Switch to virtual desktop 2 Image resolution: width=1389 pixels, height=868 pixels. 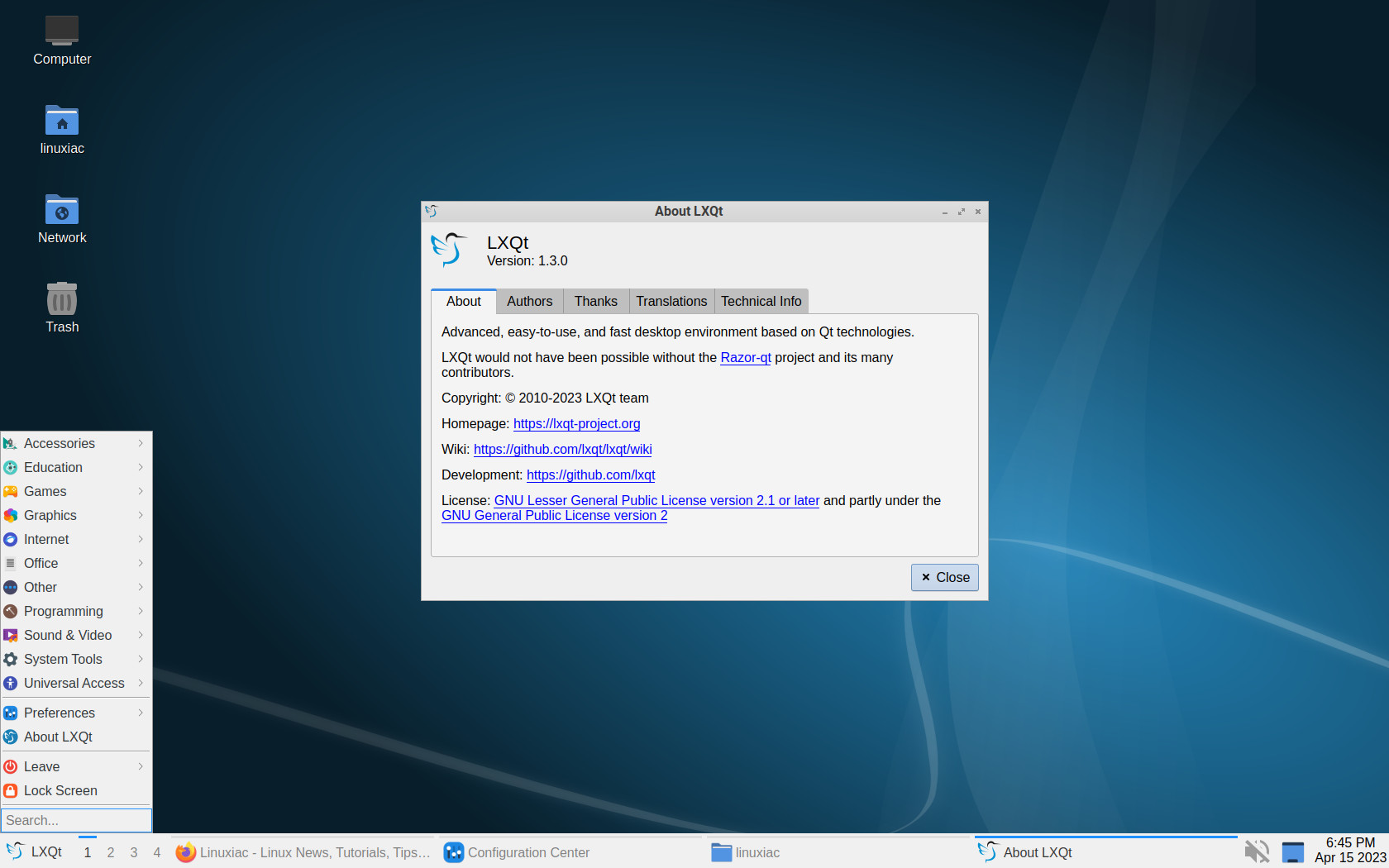pos(111,852)
